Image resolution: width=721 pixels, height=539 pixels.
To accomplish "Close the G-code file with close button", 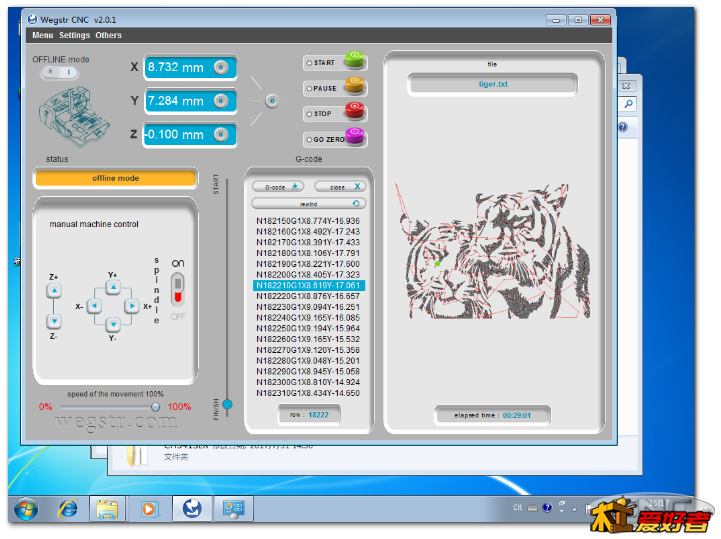I will [x=340, y=187].
